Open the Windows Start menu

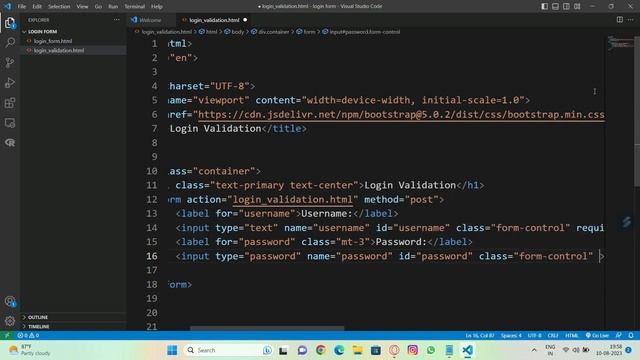172,350
